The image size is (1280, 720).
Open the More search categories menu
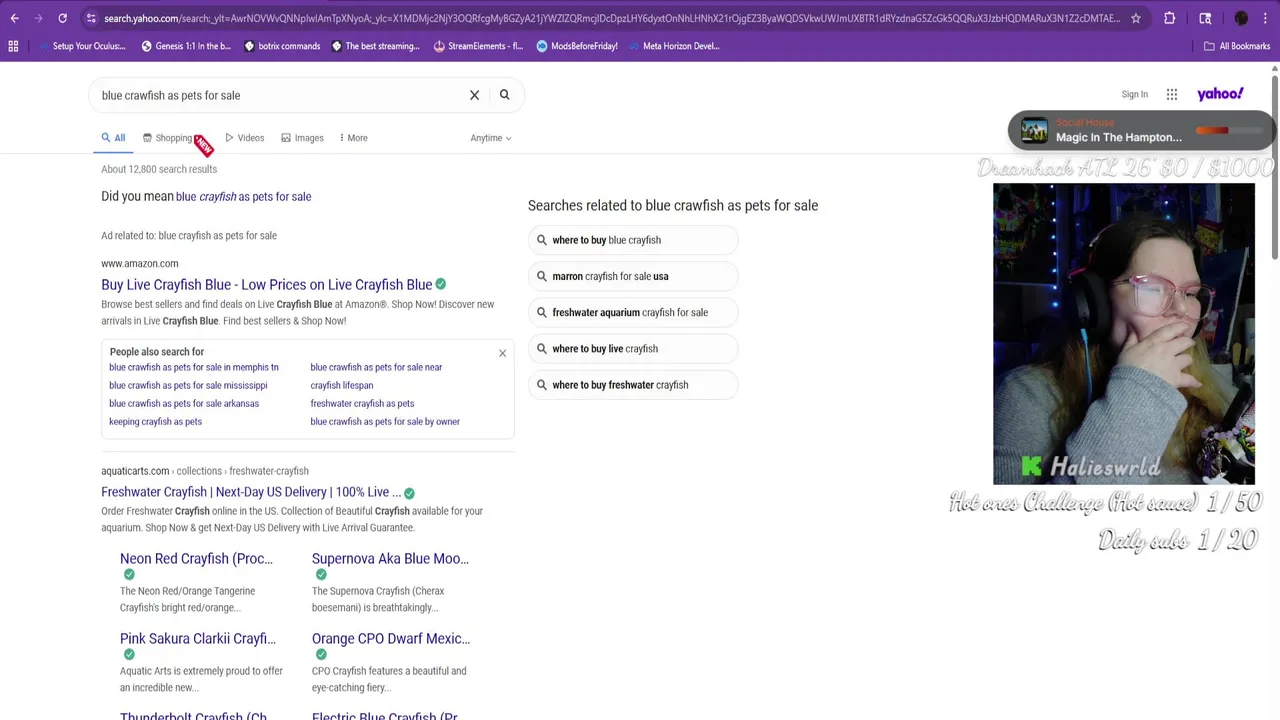pos(353,138)
